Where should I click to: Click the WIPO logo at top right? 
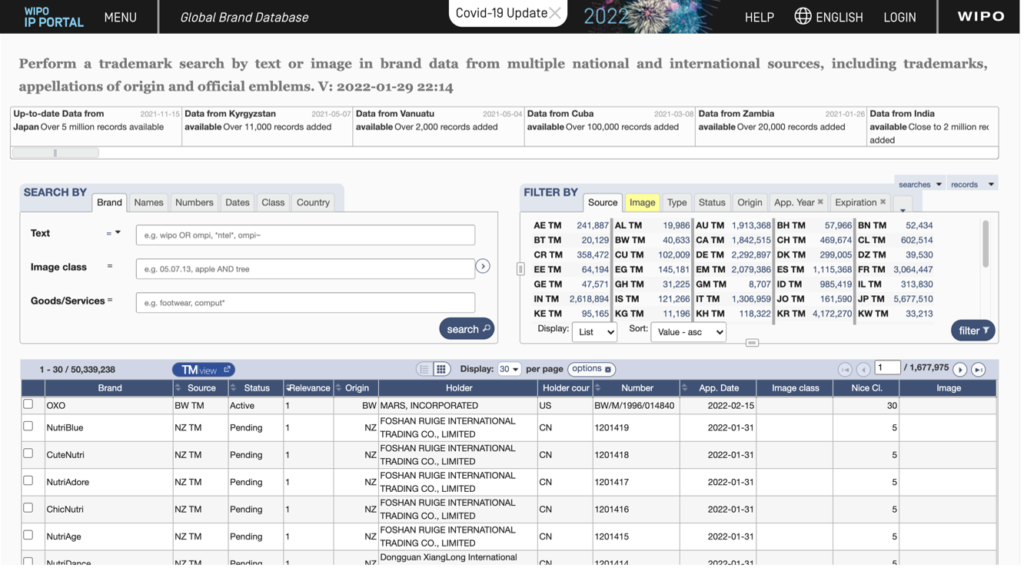point(980,16)
